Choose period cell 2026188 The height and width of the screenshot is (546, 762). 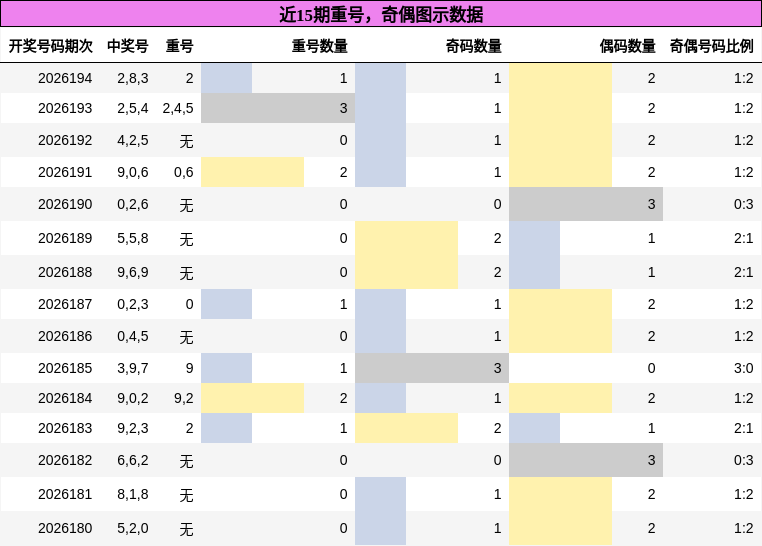pos(65,272)
